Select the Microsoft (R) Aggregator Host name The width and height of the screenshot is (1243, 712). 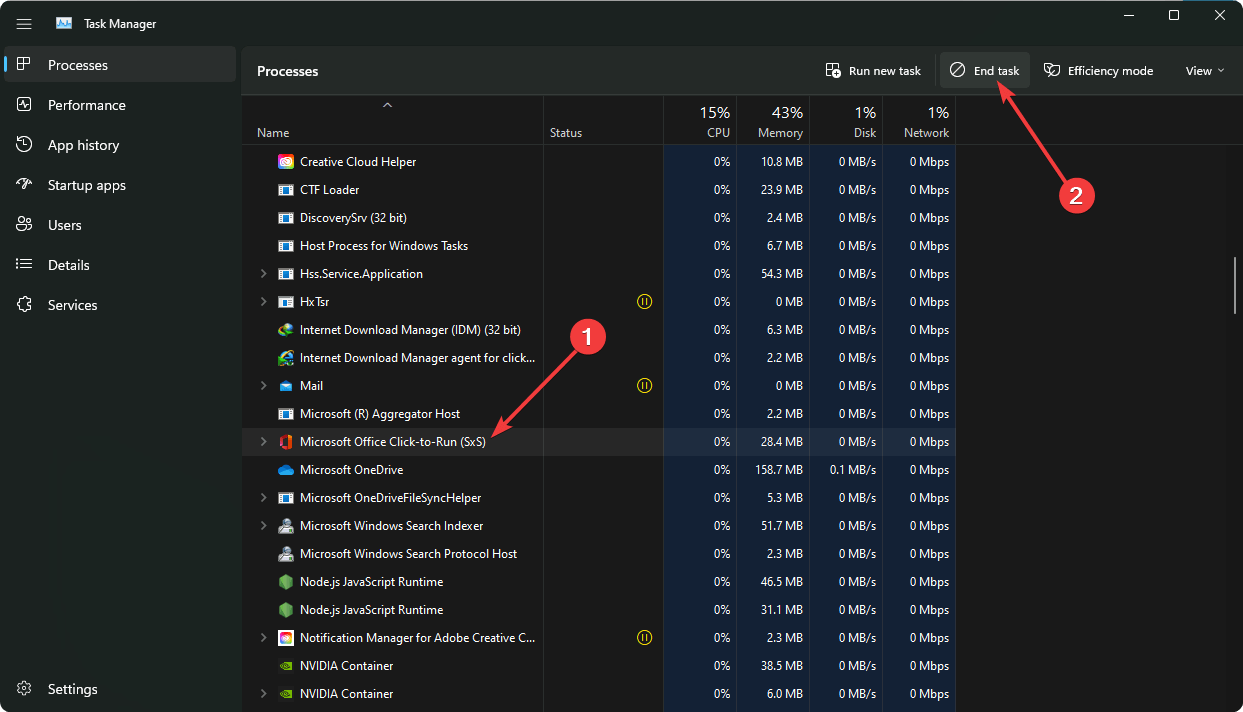click(380, 414)
